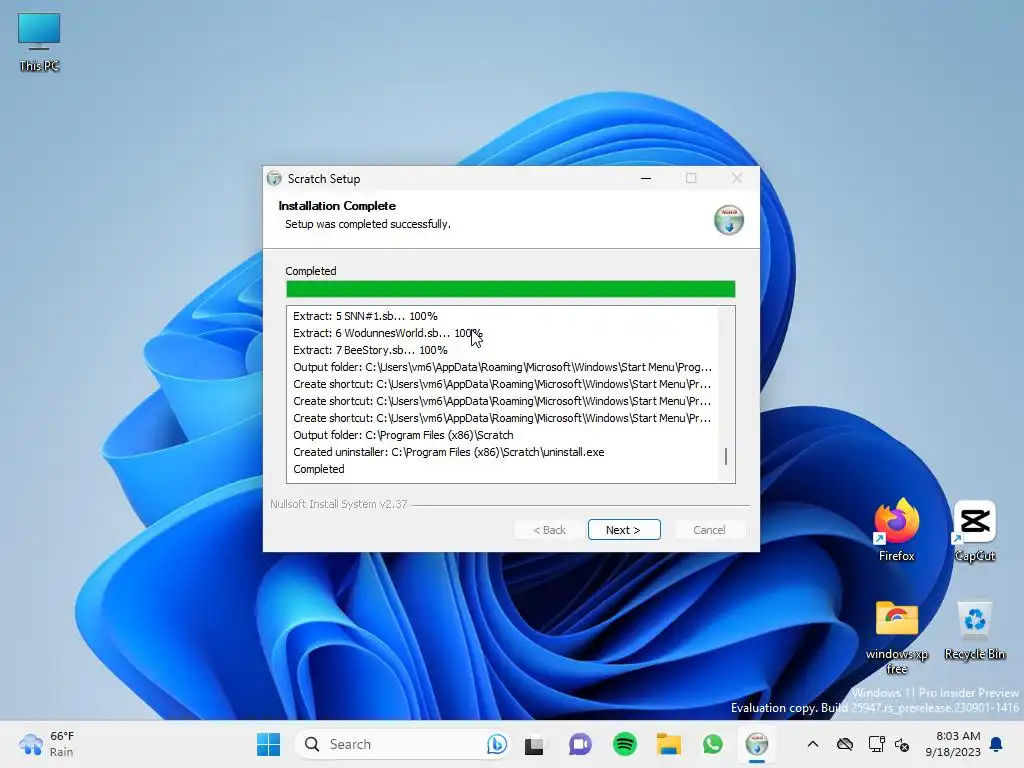Image resolution: width=1024 pixels, height=768 pixels.
Task: Click the Scratch Setup title bar icon
Action: [x=274, y=178]
